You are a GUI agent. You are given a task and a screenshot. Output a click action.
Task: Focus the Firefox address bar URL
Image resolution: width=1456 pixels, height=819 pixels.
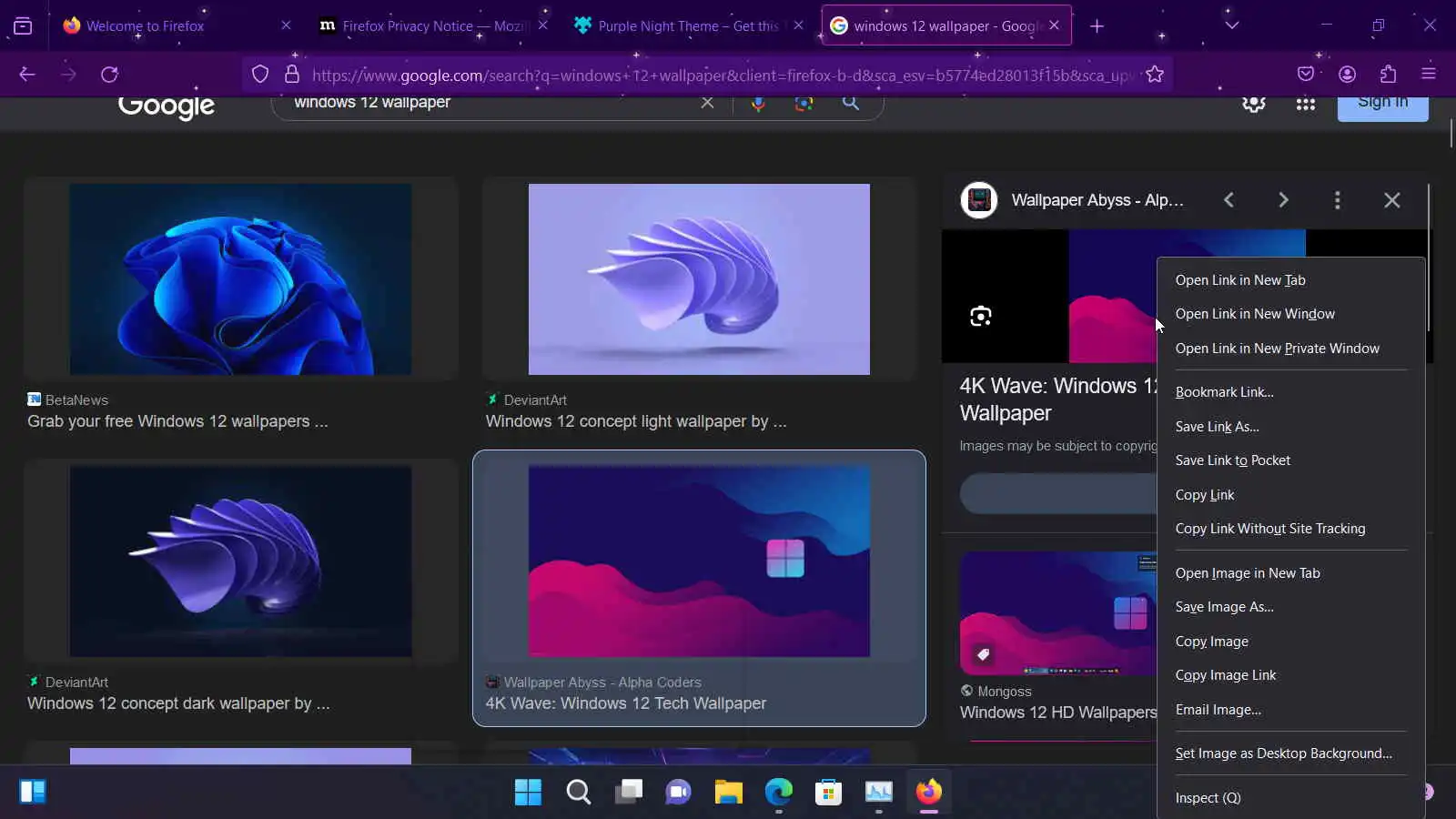tap(723, 75)
